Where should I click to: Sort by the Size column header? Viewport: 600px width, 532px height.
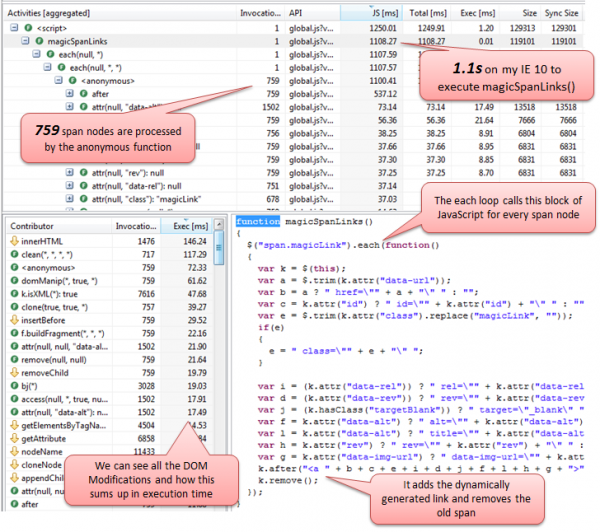[x=519, y=13]
